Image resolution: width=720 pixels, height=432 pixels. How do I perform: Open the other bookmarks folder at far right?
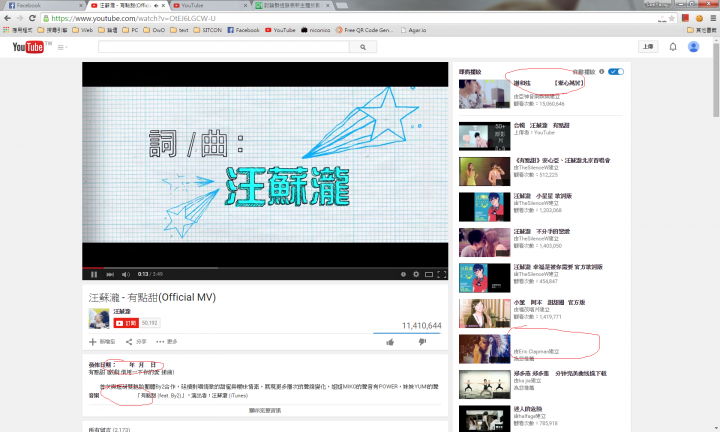(x=702, y=30)
